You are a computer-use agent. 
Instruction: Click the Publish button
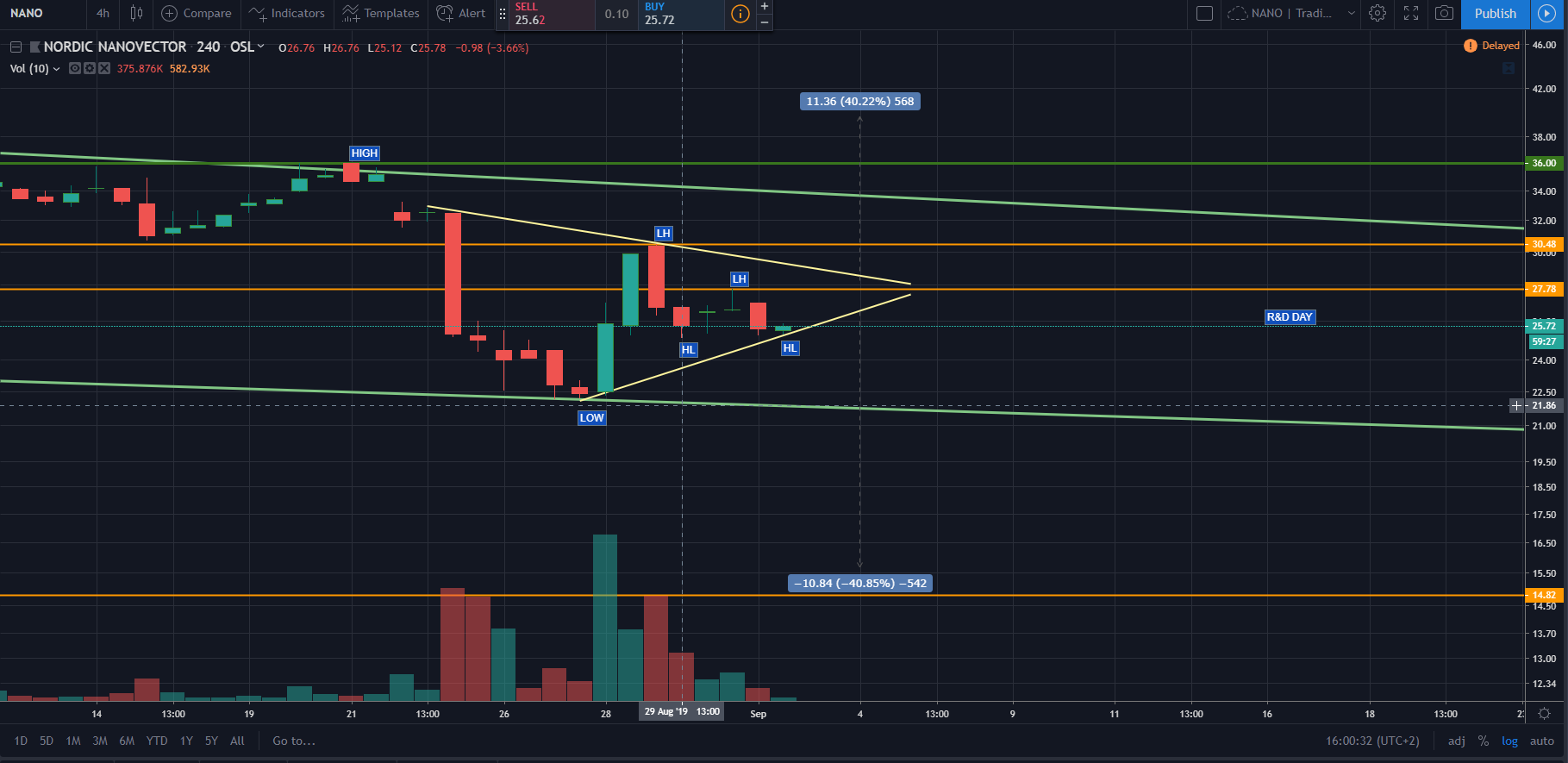pyautogui.click(x=1495, y=13)
